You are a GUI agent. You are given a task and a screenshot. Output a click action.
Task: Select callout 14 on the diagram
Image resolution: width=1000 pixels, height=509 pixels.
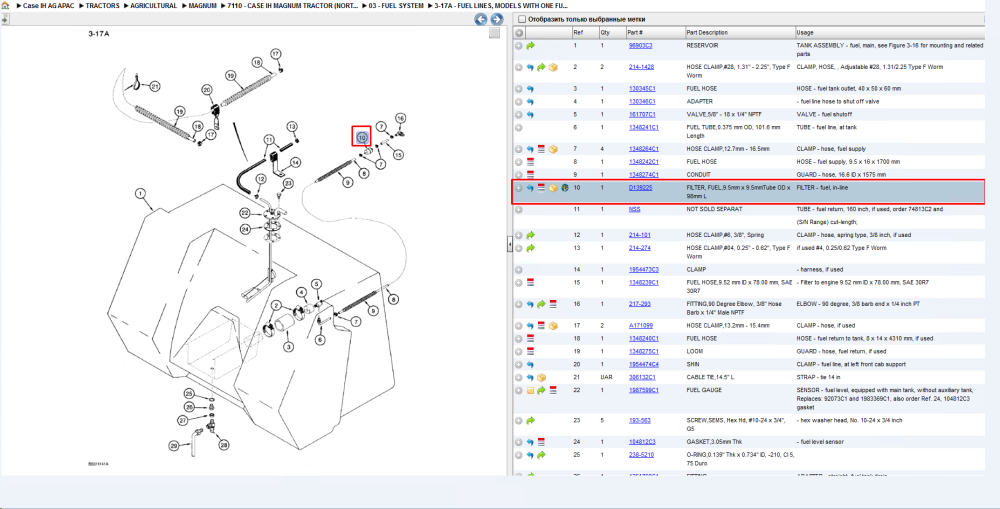pos(295,163)
